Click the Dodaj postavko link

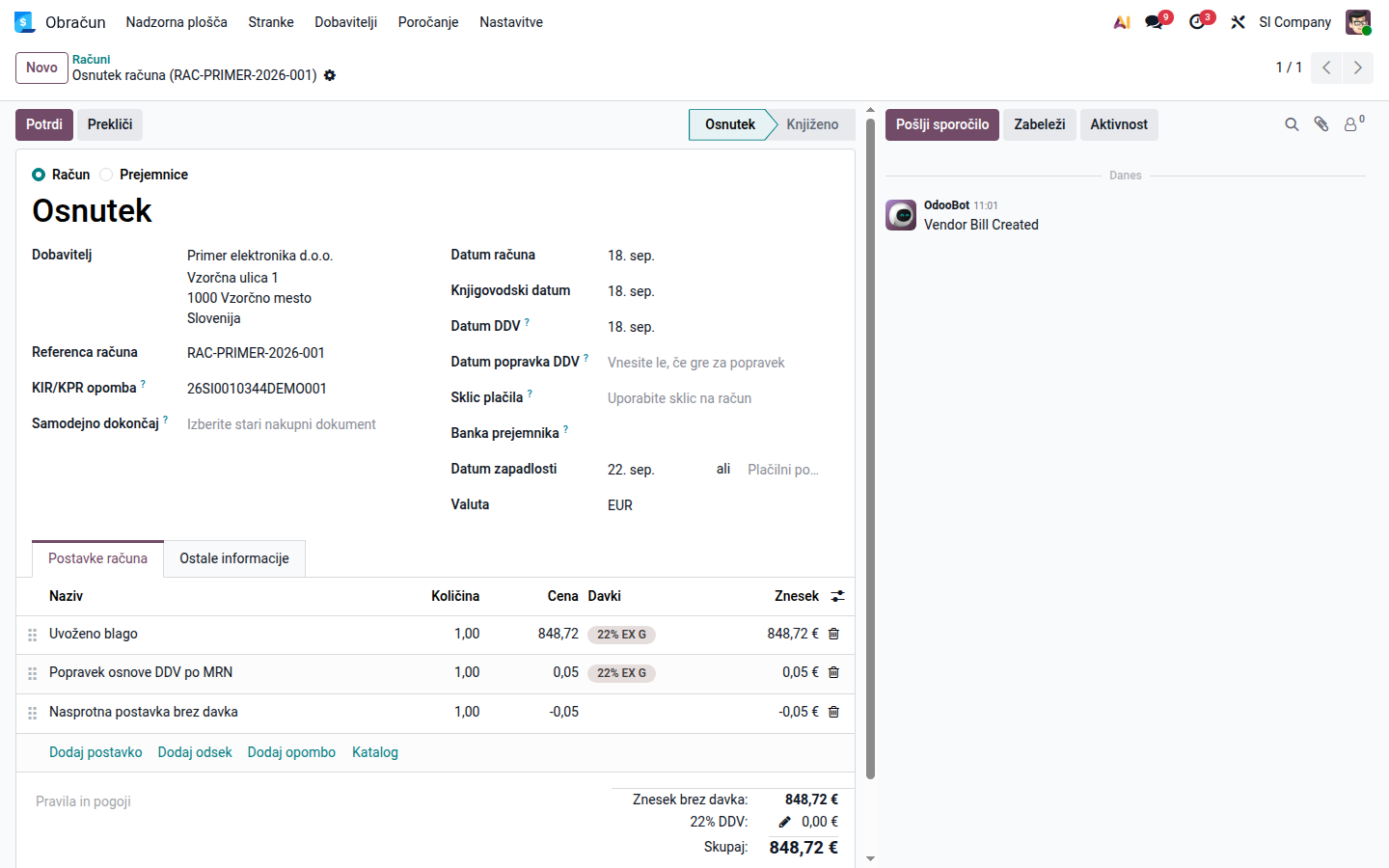pyautogui.click(x=95, y=752)
